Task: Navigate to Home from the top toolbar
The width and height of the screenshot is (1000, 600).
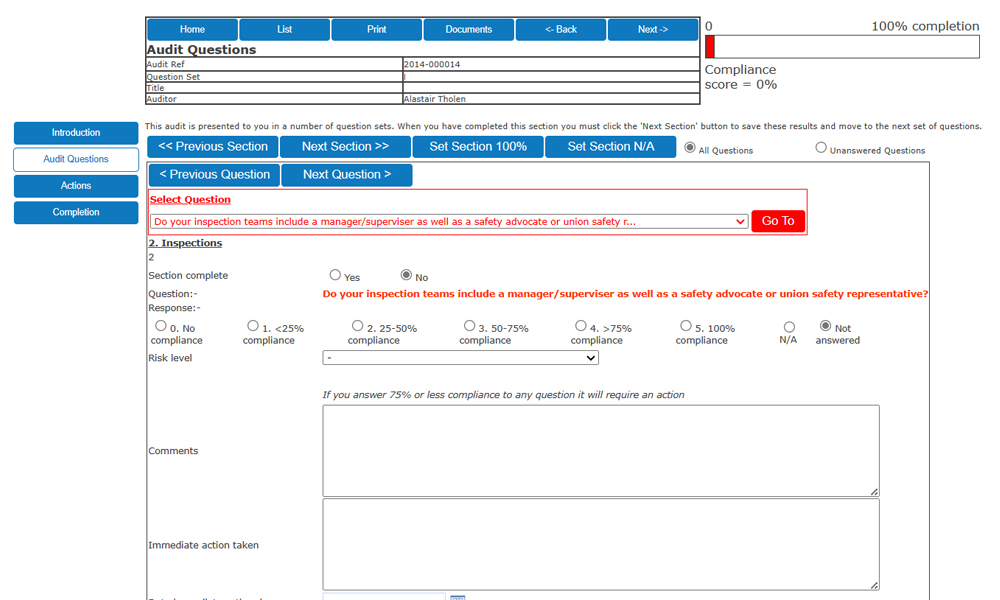Action: pos(191,29)
